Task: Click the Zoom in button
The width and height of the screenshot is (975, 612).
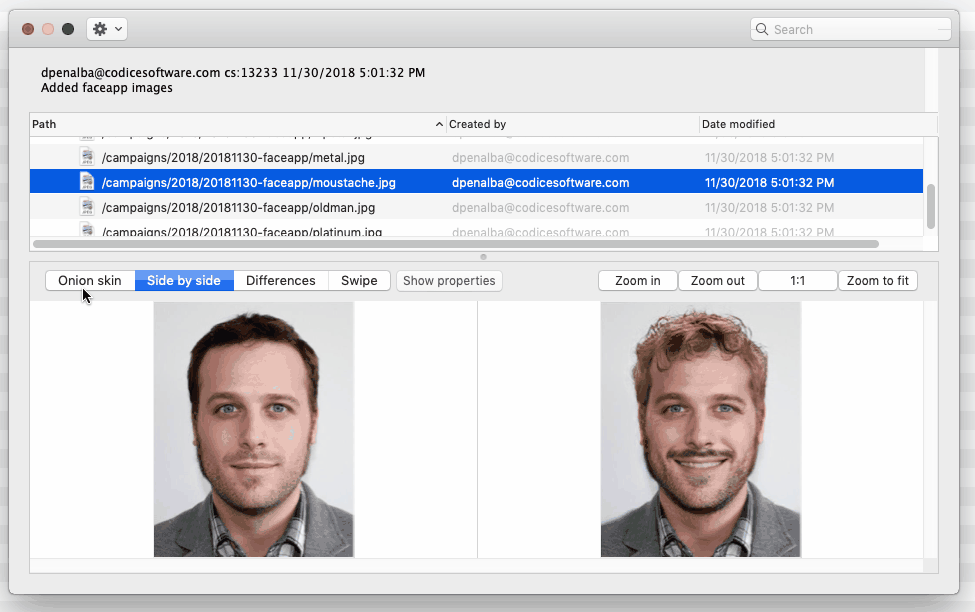Action: [637, 280]
